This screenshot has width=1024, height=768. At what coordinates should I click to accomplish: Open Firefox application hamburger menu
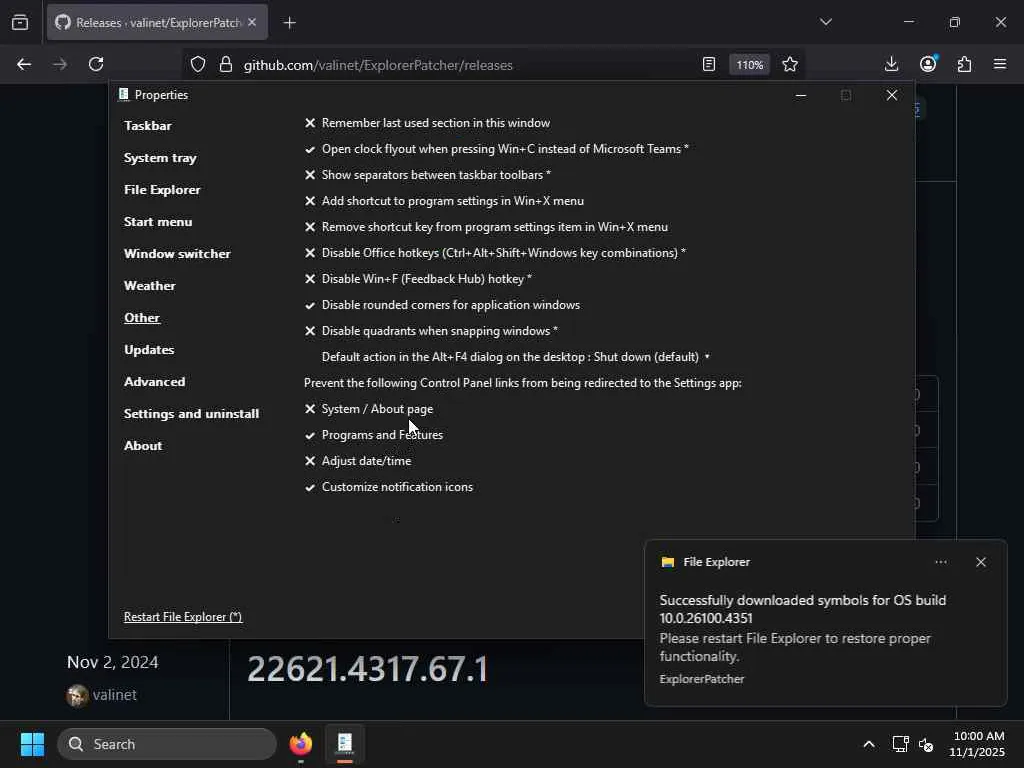(1000, 64)
